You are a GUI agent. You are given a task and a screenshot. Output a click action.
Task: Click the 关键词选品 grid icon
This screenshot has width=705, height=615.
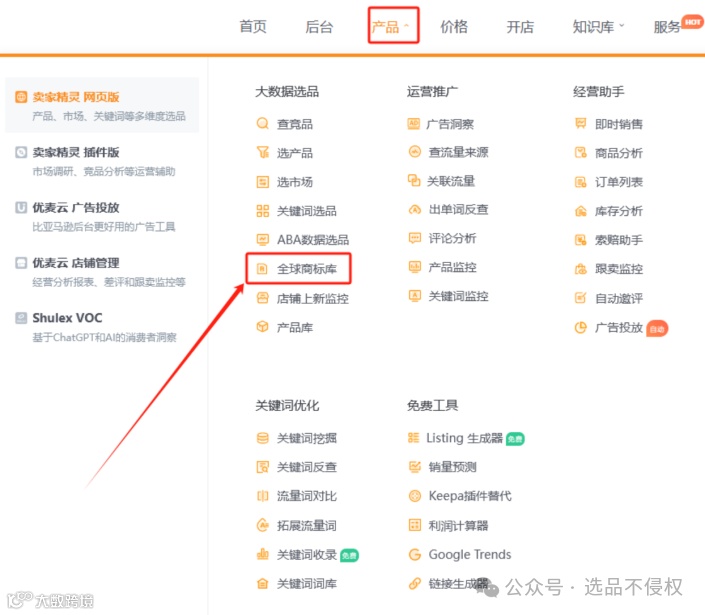point(263,211)
